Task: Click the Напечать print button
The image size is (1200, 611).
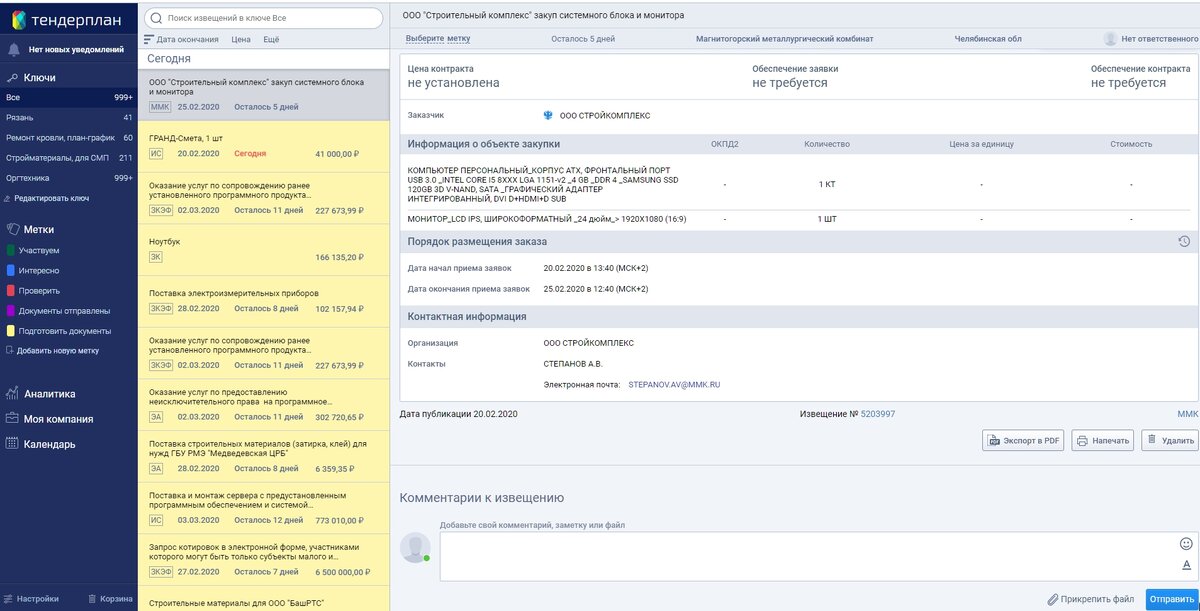Action: (x=1103, y=440)
